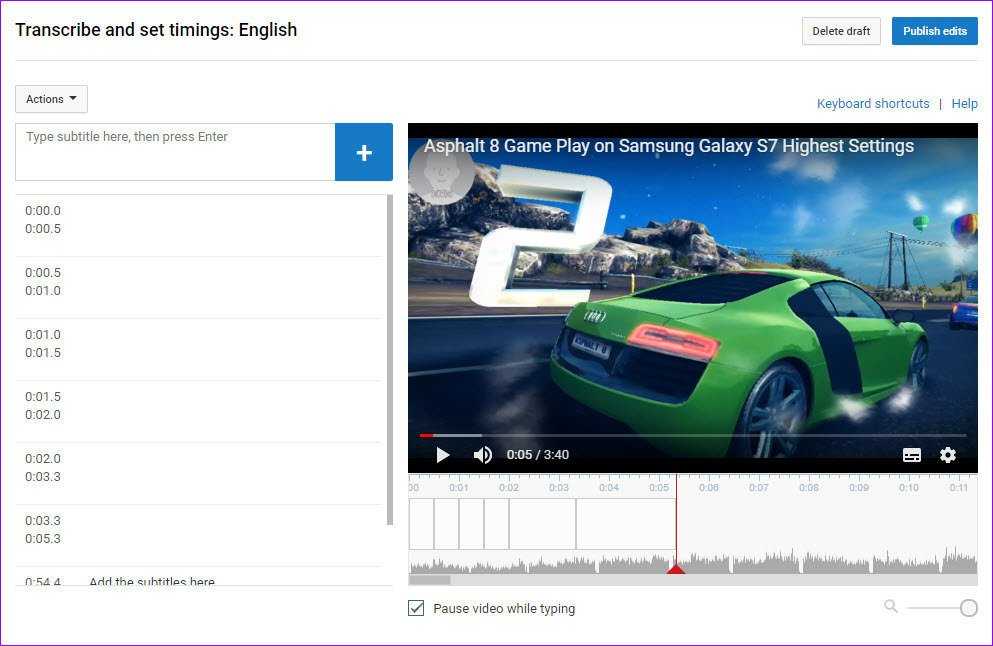The width and height of the screenshot is (993, 646).
Task: Select the 0:02.0 to 0:03.3 subtitle row
Action: point(200,468)
